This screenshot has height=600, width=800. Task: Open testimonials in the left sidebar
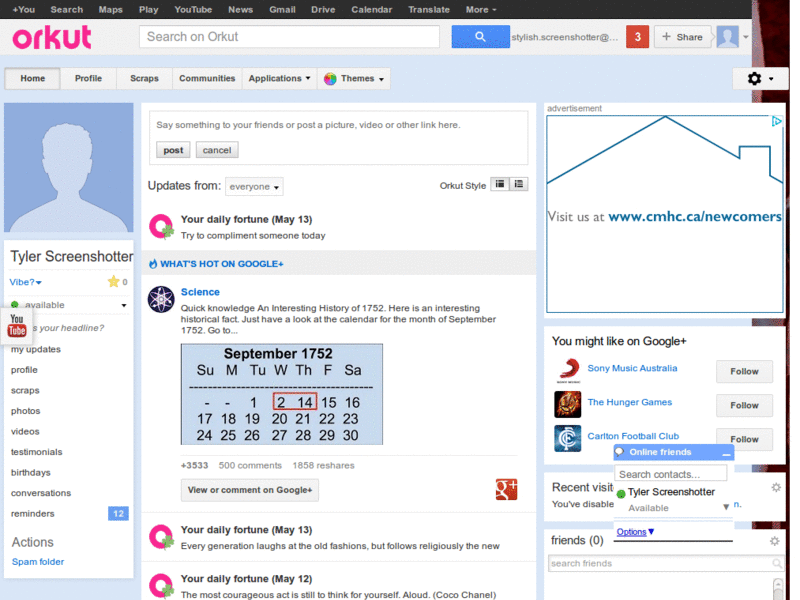click(36, 452)
